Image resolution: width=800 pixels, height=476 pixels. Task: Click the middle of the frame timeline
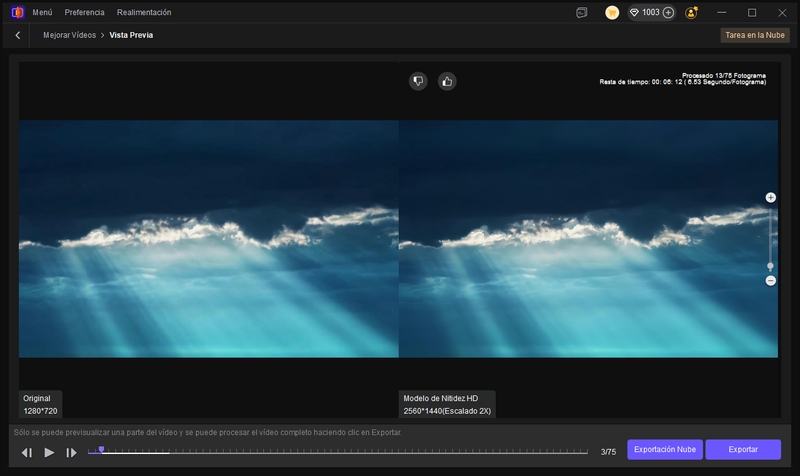coord(338,452)
